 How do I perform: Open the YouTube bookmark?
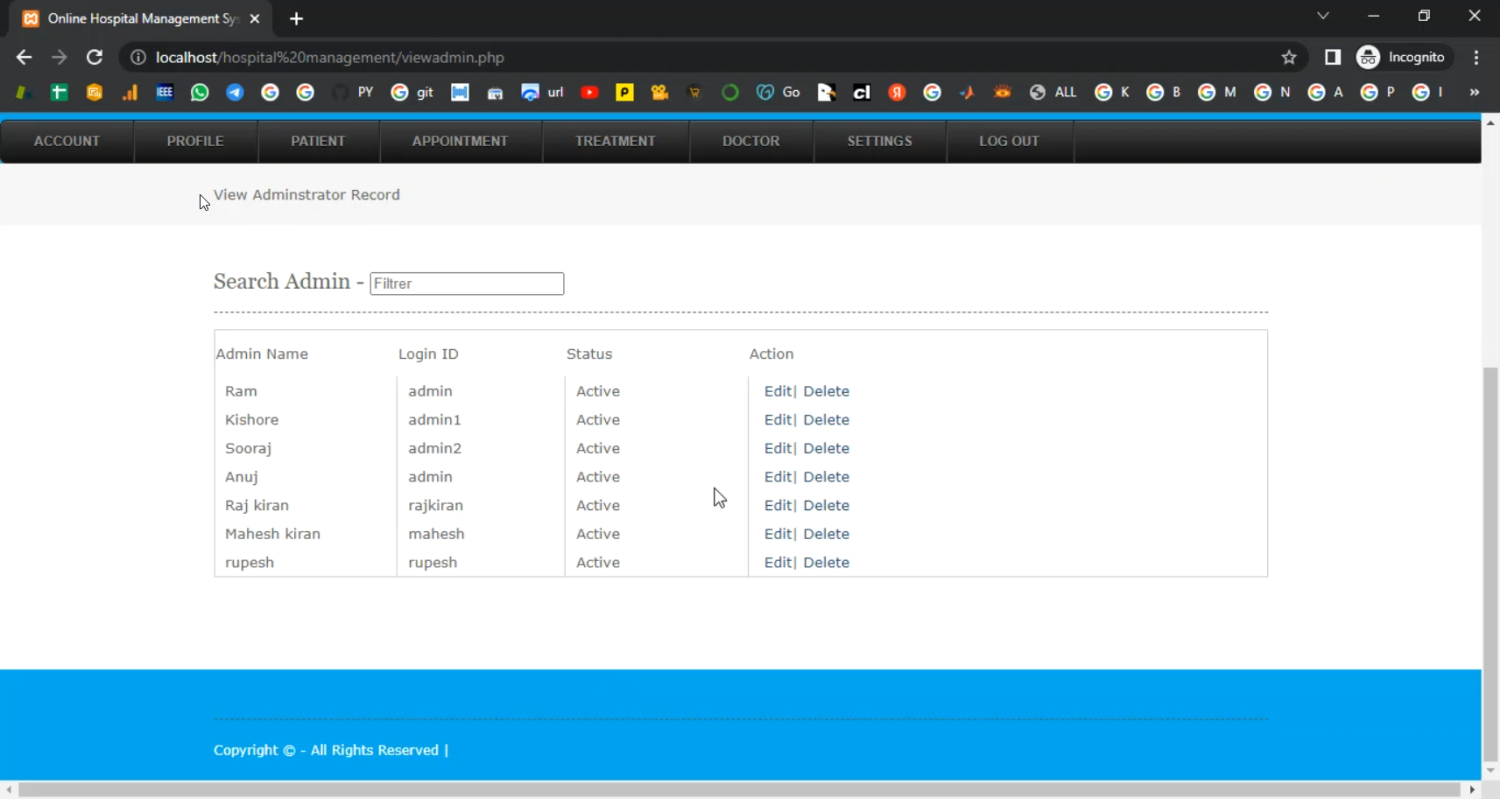click(589, 92)
